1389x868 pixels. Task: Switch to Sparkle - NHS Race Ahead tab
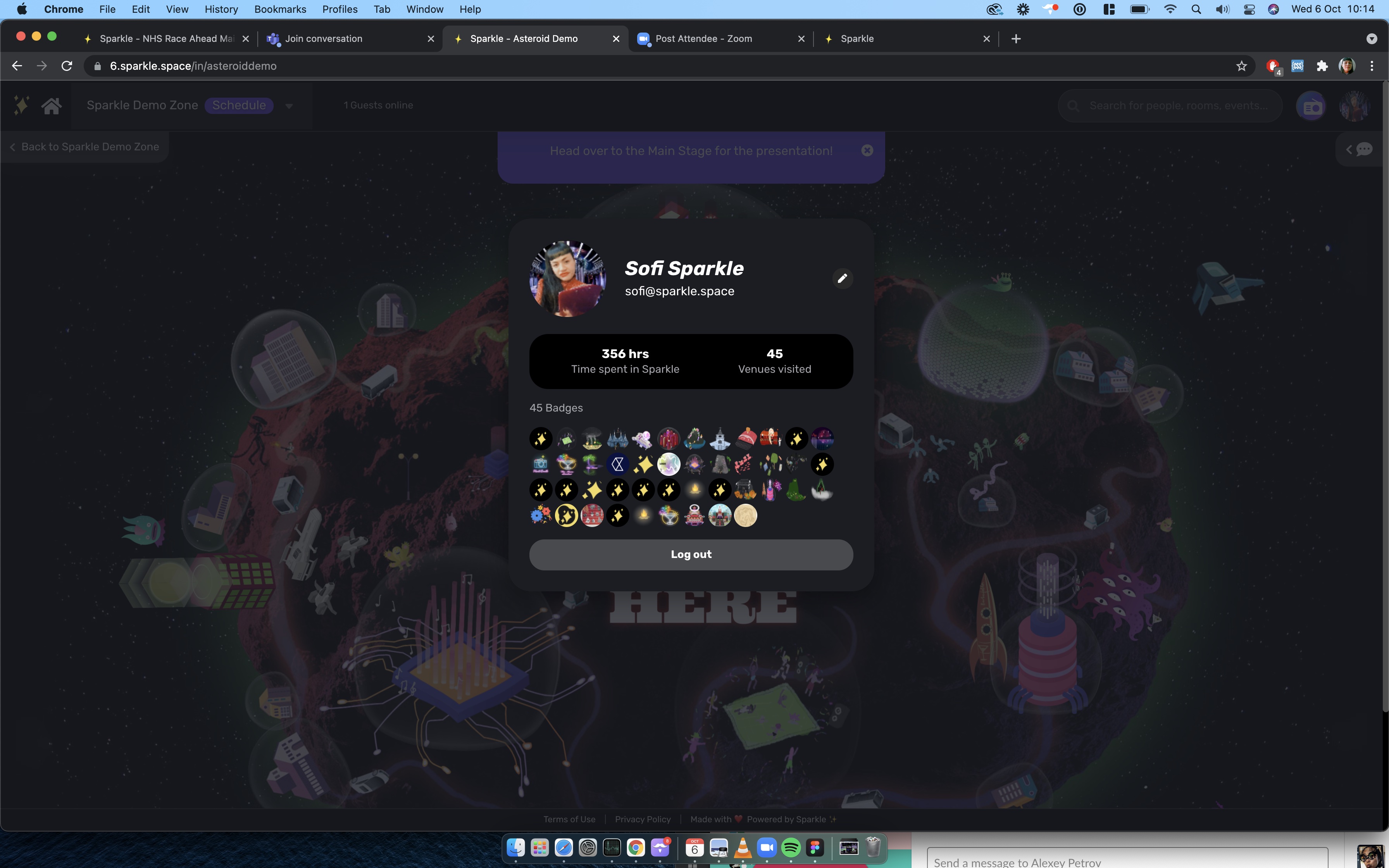[166, 38]
